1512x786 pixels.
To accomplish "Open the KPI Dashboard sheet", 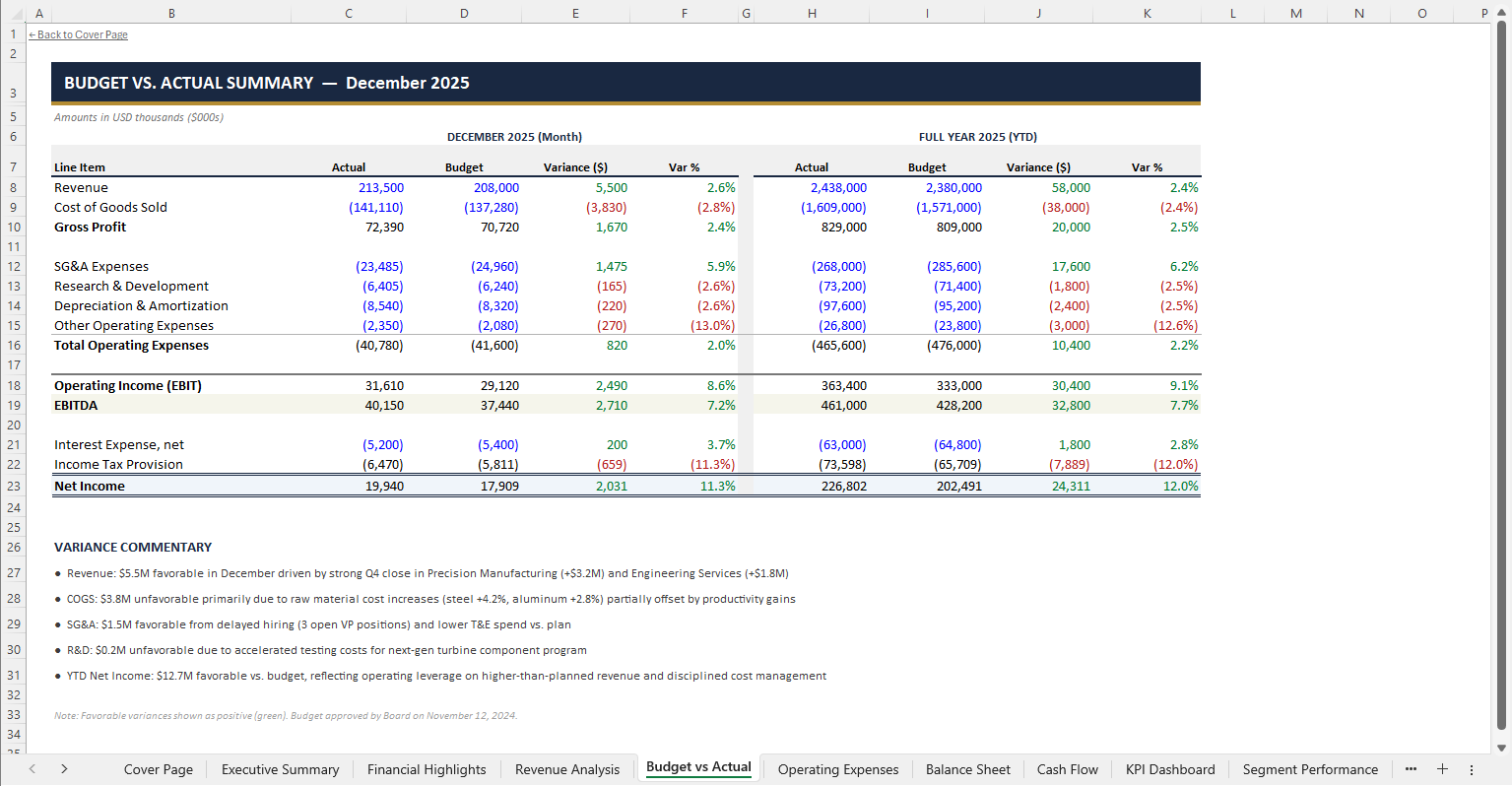I will 1169,769.
